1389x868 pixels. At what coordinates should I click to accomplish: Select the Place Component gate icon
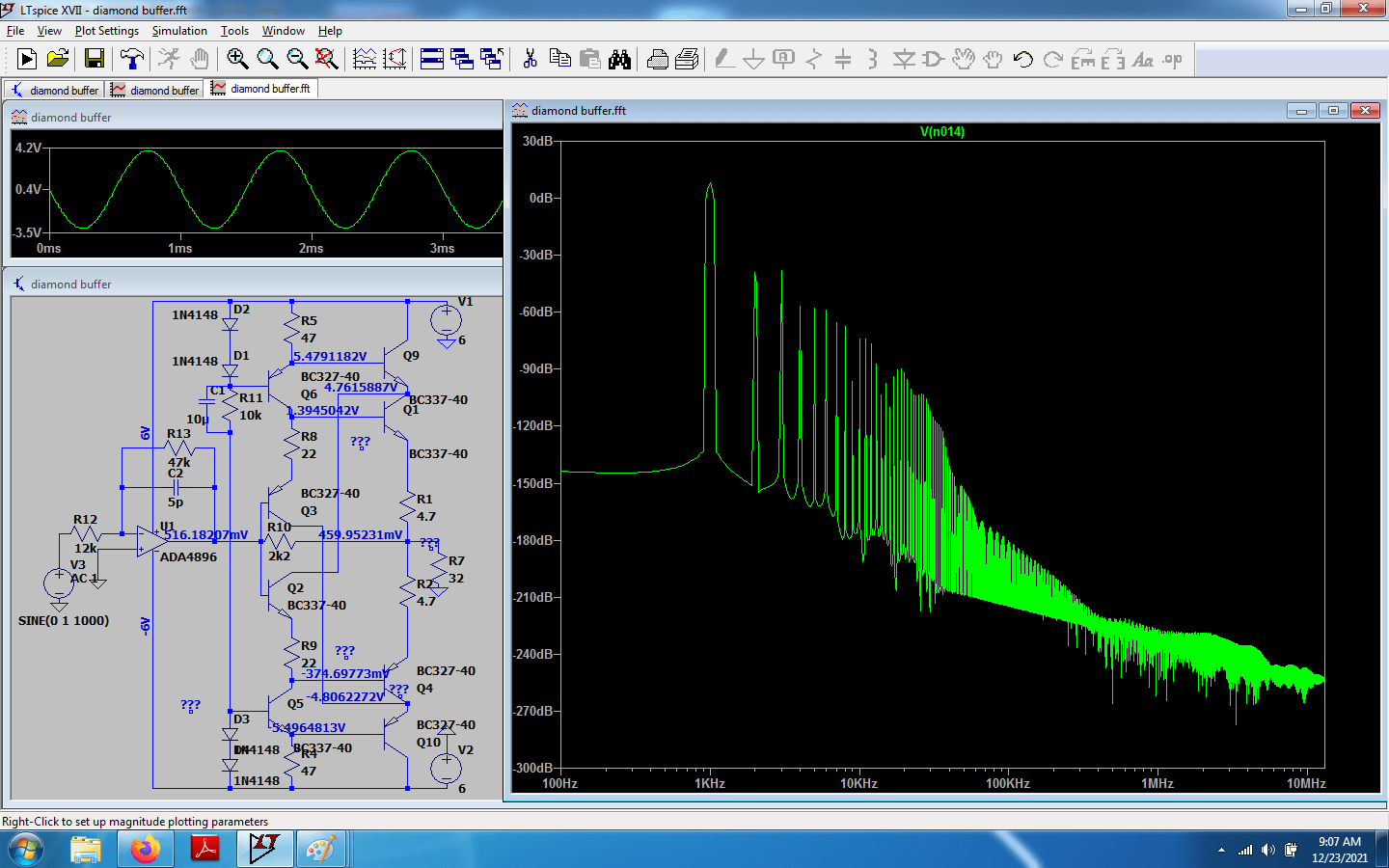coord(933,60)
